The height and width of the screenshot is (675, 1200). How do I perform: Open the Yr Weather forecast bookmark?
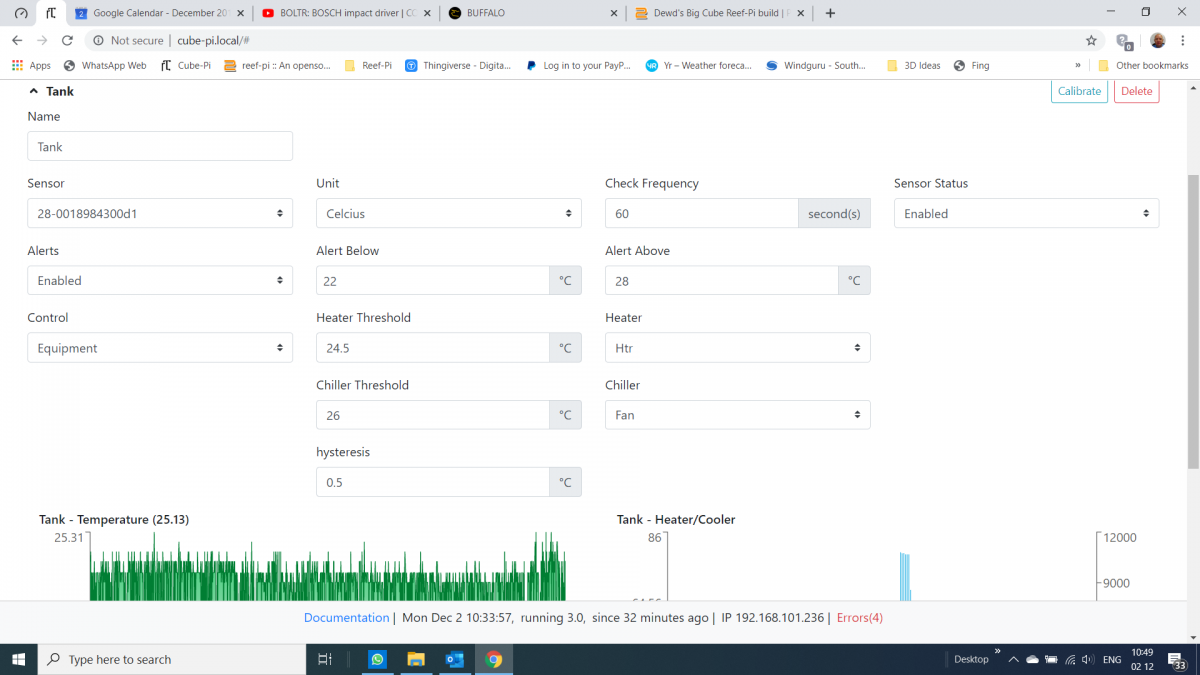tap(698, 65)
